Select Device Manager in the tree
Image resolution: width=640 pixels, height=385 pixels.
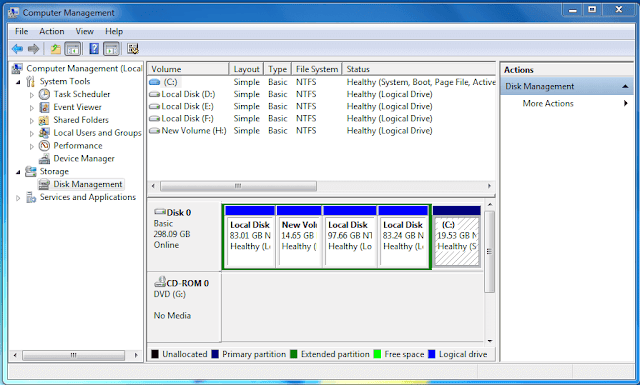[84, 159]
